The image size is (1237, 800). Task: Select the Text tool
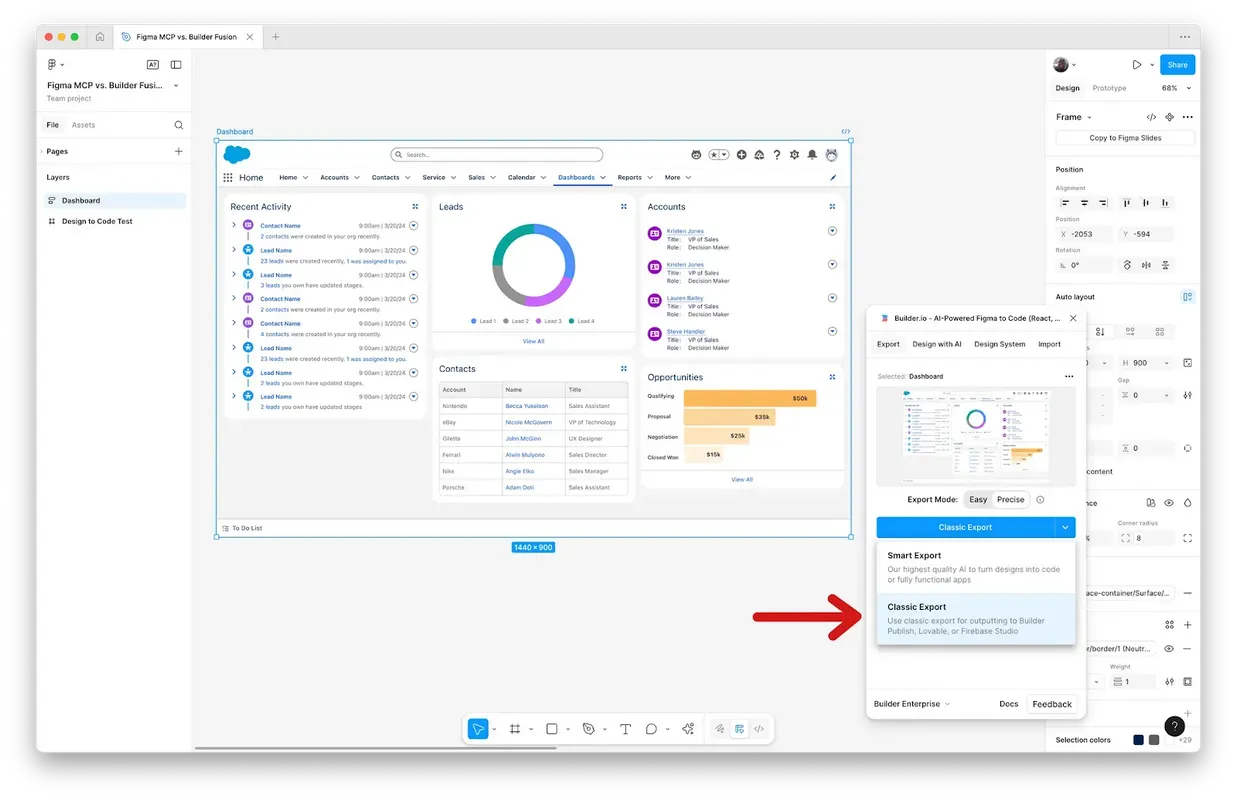(x=625, y=729)
